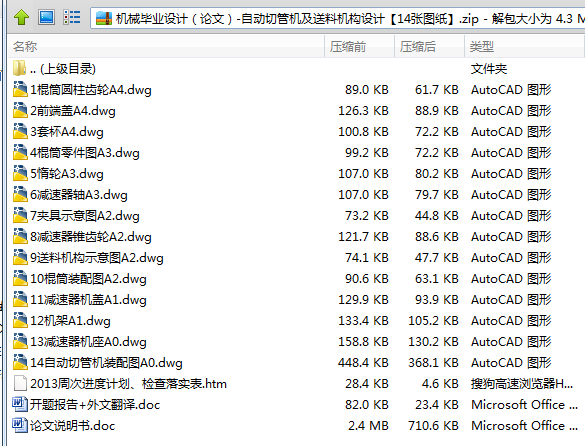The height and width of the screenshot is (446, 585).
Task: Click the 448.4 KB size value
Action: pos(363,363)
